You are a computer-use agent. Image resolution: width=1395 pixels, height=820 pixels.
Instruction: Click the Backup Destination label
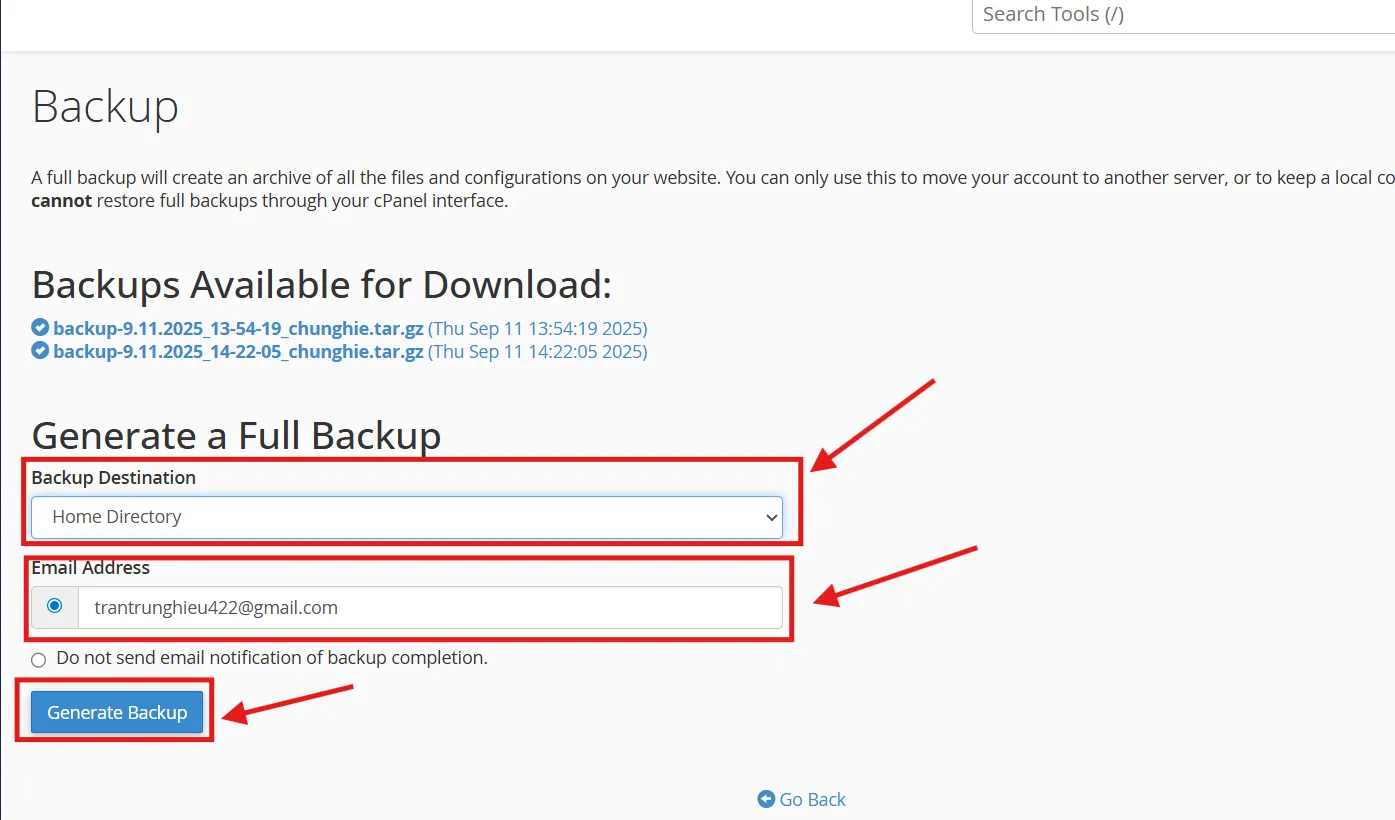[x=113, y=478]
